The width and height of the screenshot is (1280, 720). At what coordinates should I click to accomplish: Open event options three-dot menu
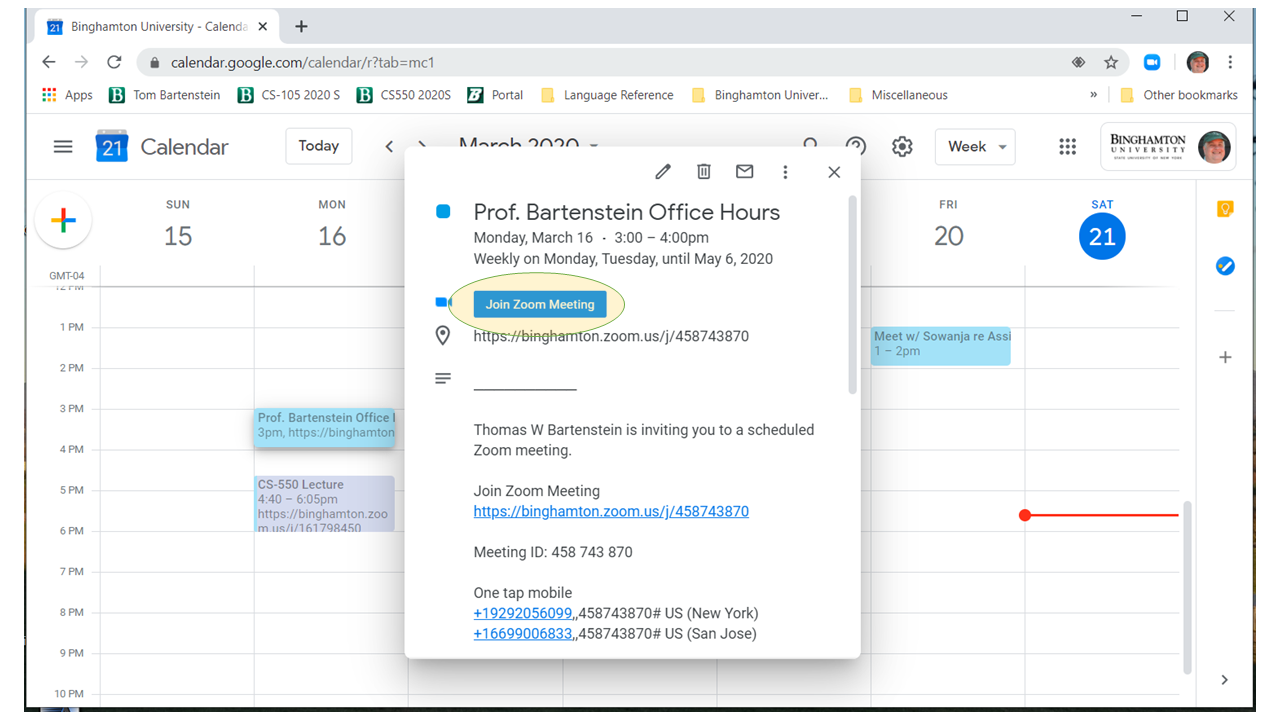tap(785, 172)
